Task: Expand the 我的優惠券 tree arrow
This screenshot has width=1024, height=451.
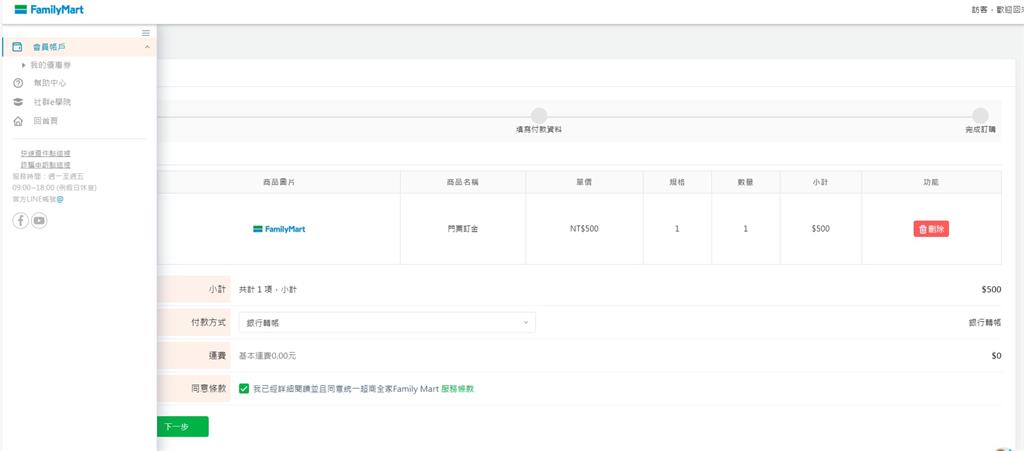Action: click(x=24, y=65)
